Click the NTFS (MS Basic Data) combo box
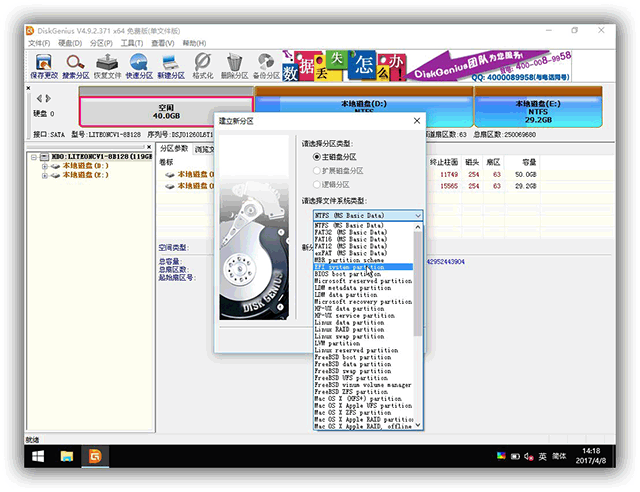This screenshot has height=492, width=640. click(x=367, y=215)
